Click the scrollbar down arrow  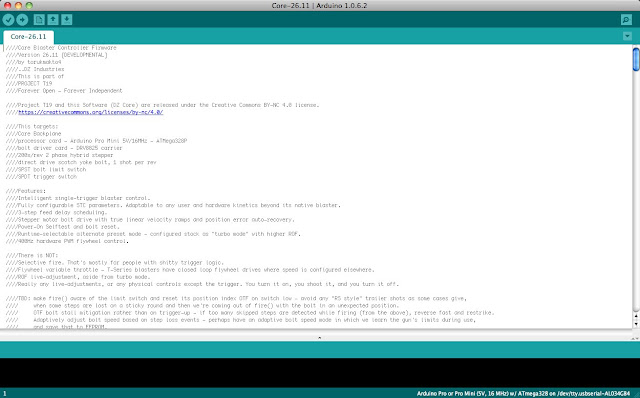click(x=636, y=324)
